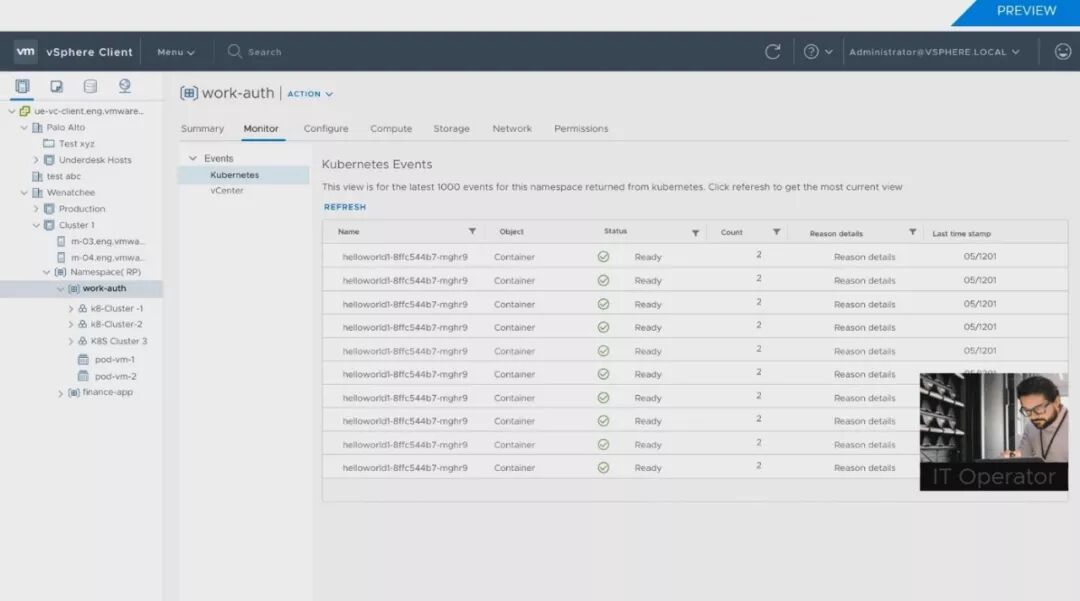Select the Hosts and Clusters view icon
The image size is (1080, 601).
coord(22,86)
